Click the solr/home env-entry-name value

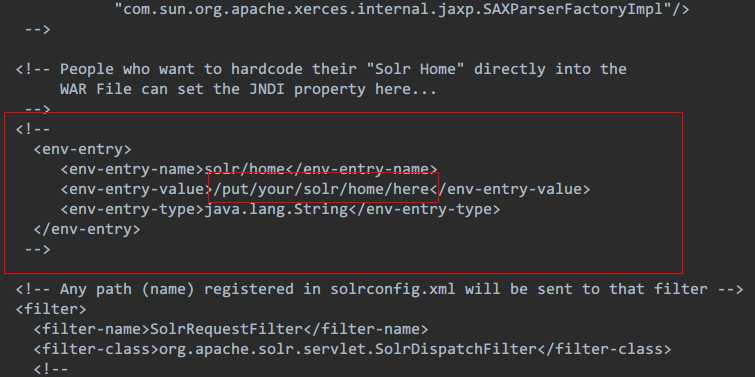[245, 169]
